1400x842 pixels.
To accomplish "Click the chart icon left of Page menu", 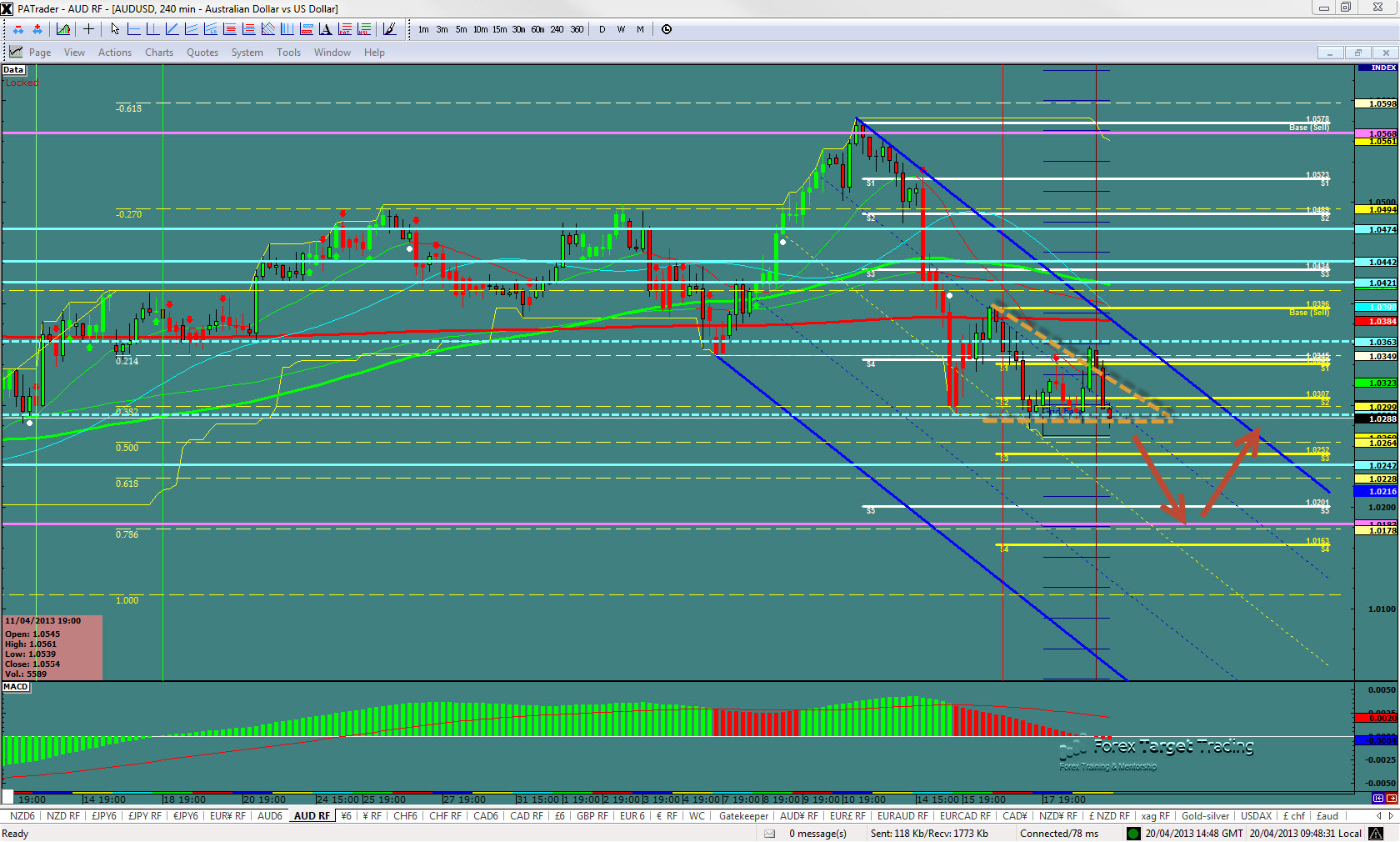I will (16, 52).
